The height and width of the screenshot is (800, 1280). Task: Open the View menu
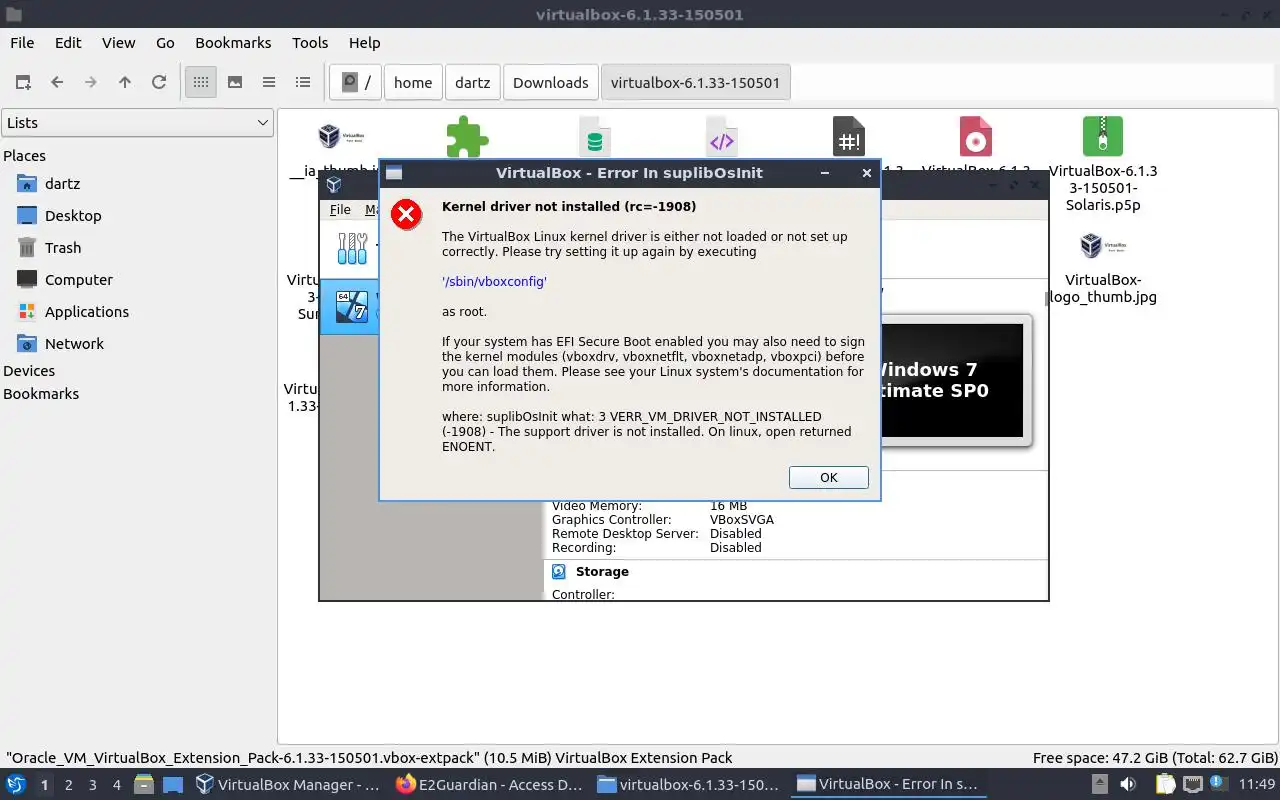118,43
